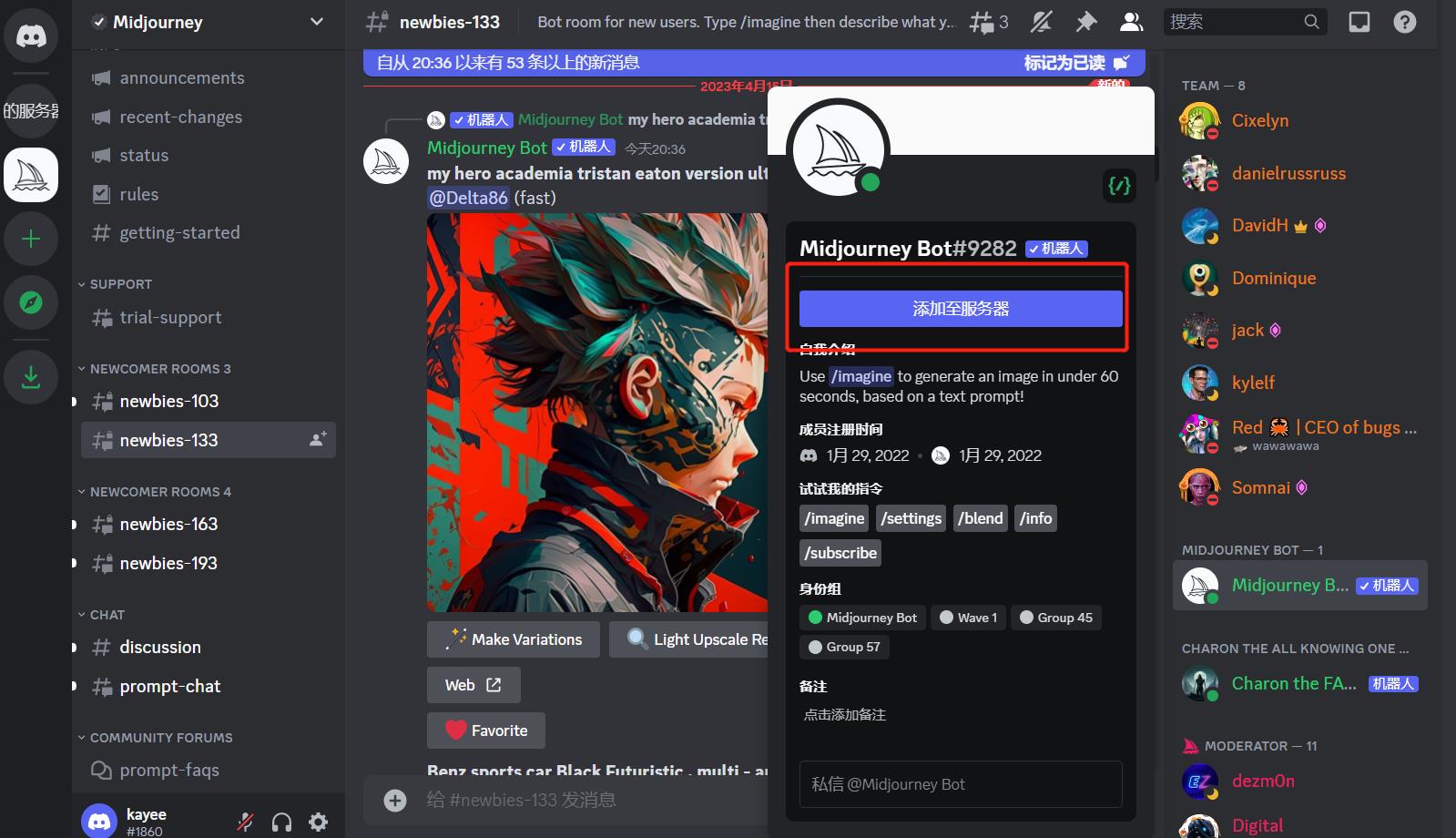Collapse the SUPPORT category
This screenshot has width=1456, height=838.
(x=115, y=284)
